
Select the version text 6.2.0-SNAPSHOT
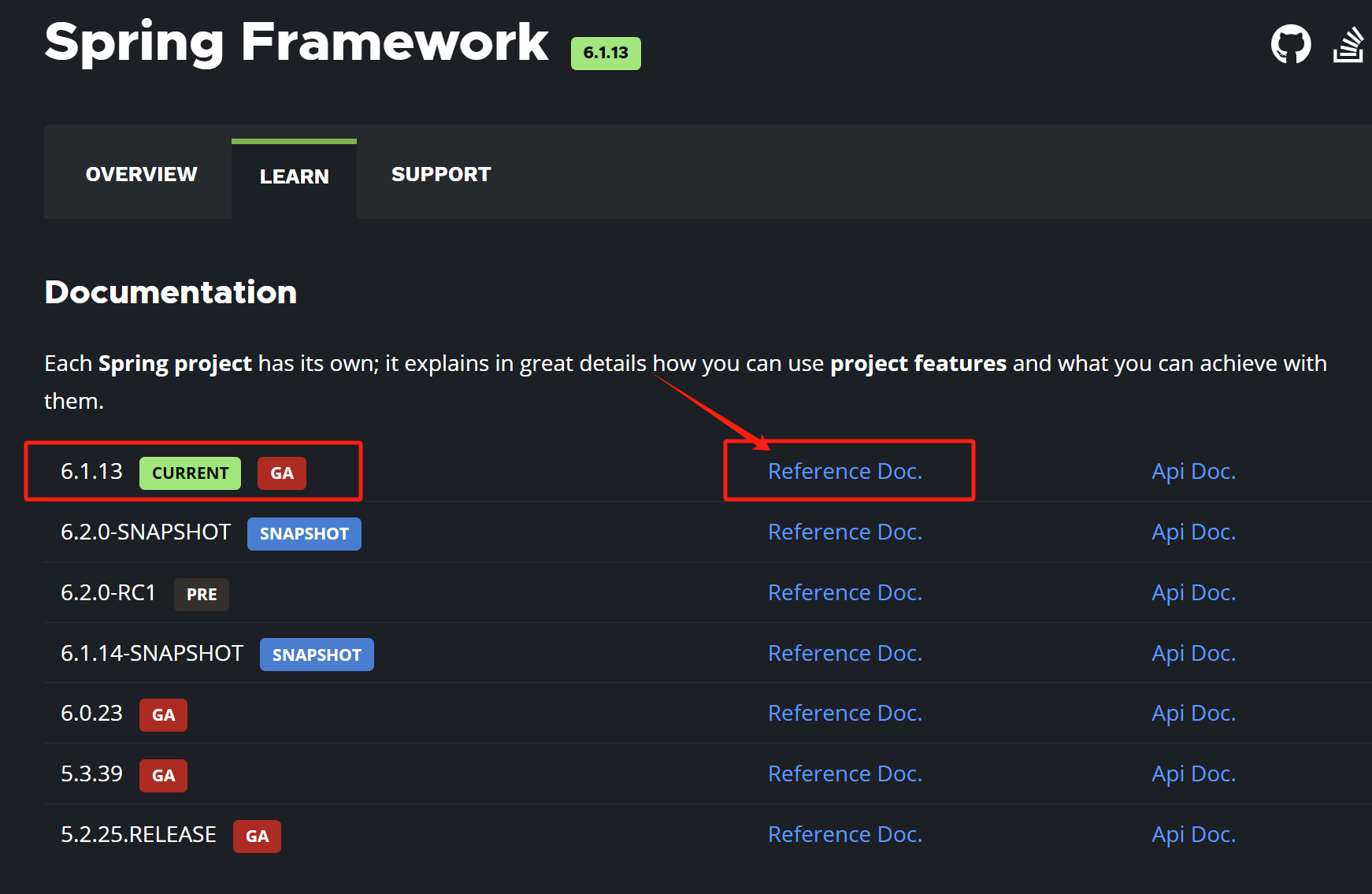pos(146,532)
